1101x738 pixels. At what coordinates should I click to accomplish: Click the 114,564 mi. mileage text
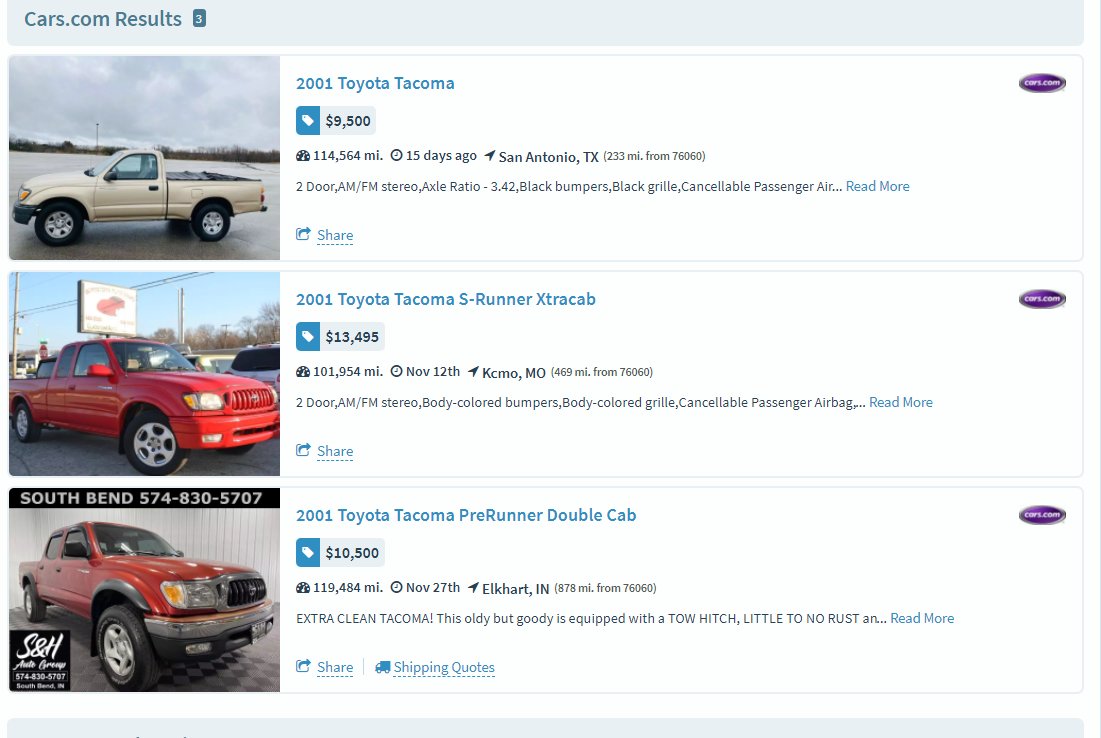click(x=348, y=156)
